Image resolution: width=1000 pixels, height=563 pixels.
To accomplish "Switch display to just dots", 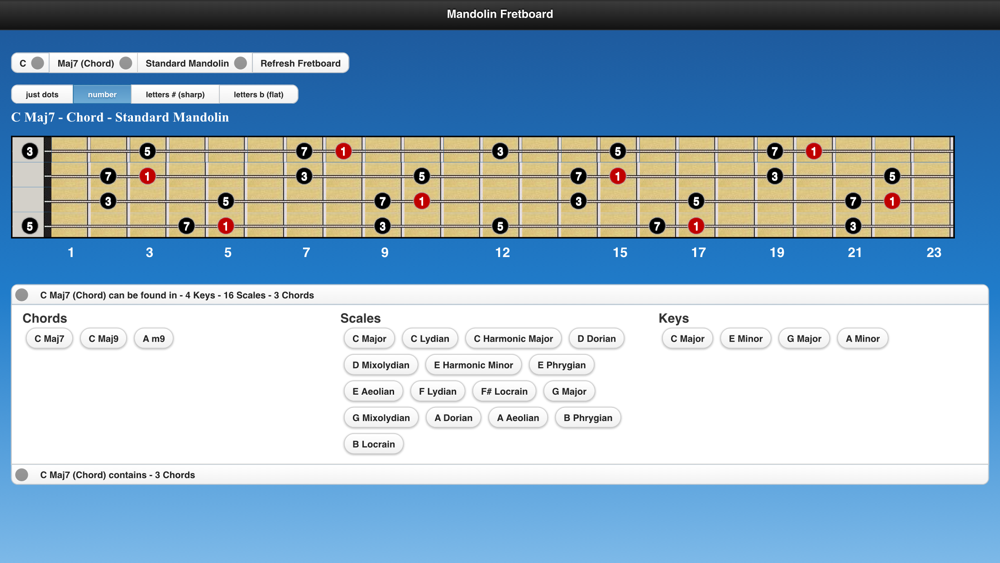I will click(42, 94).
